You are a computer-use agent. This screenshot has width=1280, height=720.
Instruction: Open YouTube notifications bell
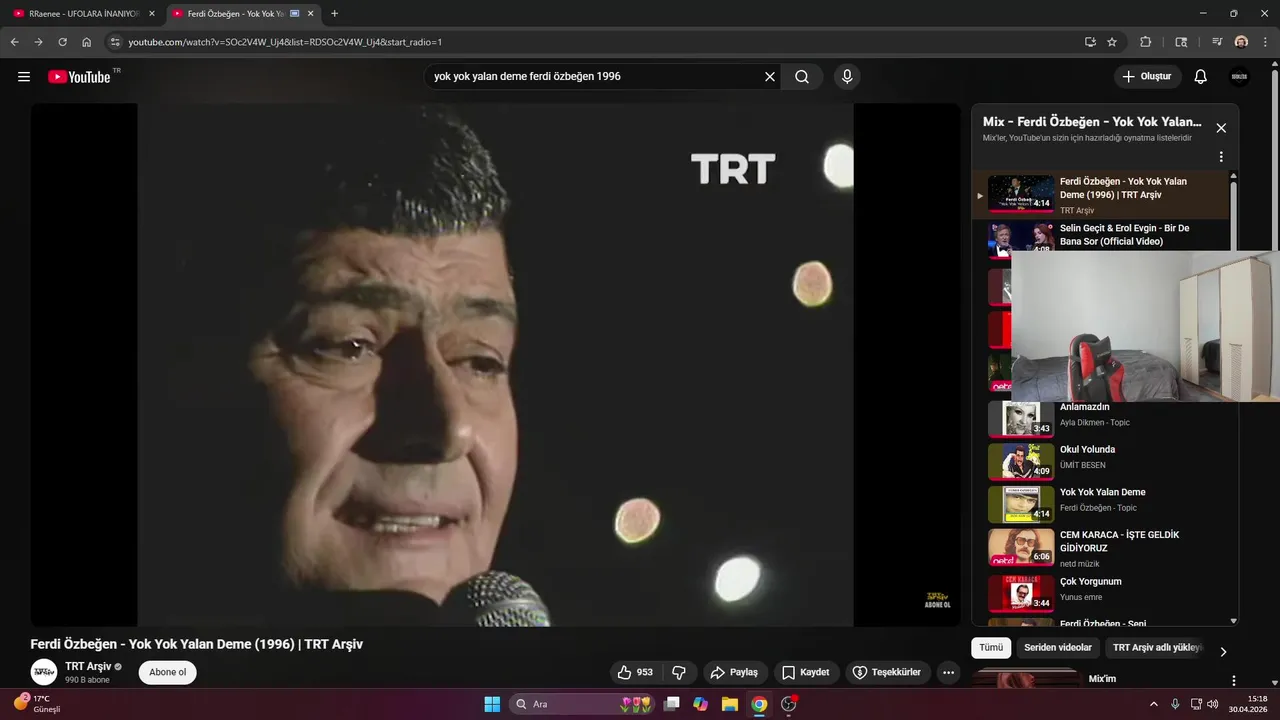coord(1201,77)
